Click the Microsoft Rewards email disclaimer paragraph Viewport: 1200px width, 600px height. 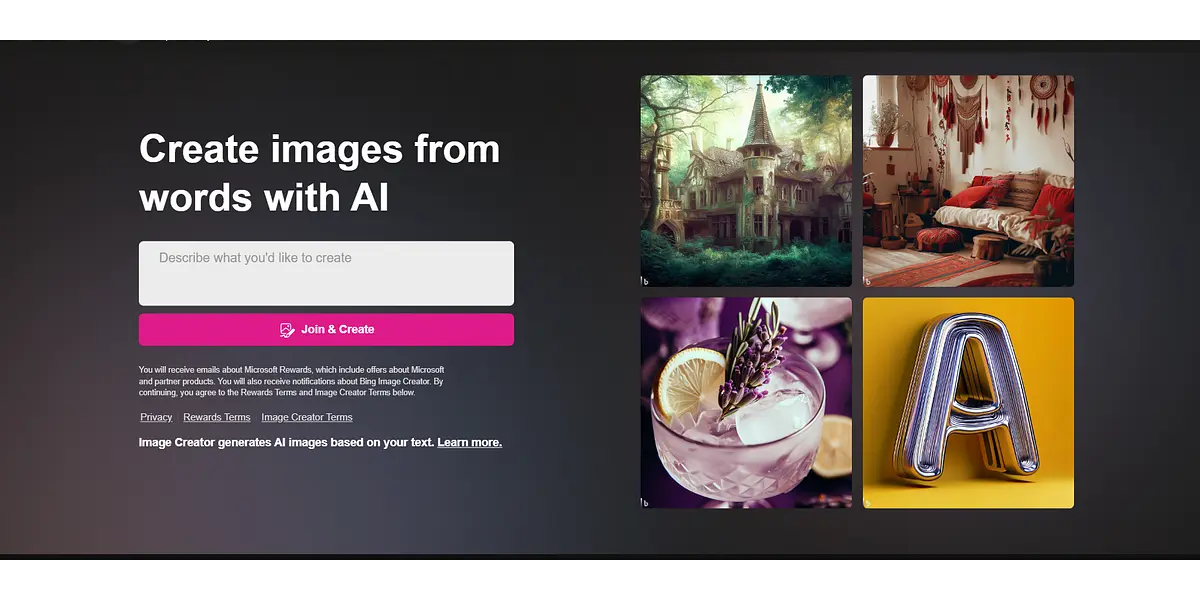coord(291,381)
